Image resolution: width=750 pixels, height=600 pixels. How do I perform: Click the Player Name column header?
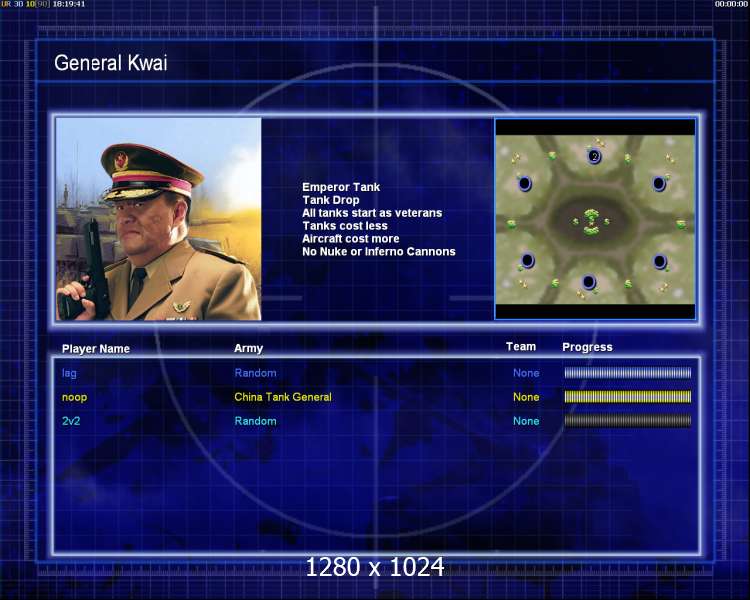click(96, 349)
